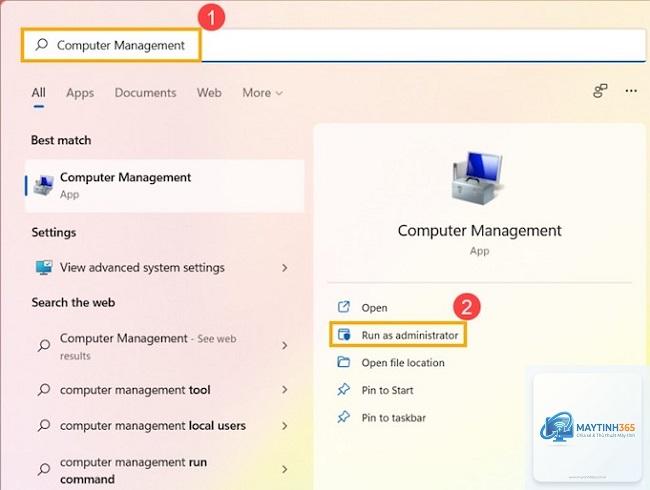Viewport: 650px width, 490px height.
Task: Select Computer Management best match result
Action: [165, 186]
